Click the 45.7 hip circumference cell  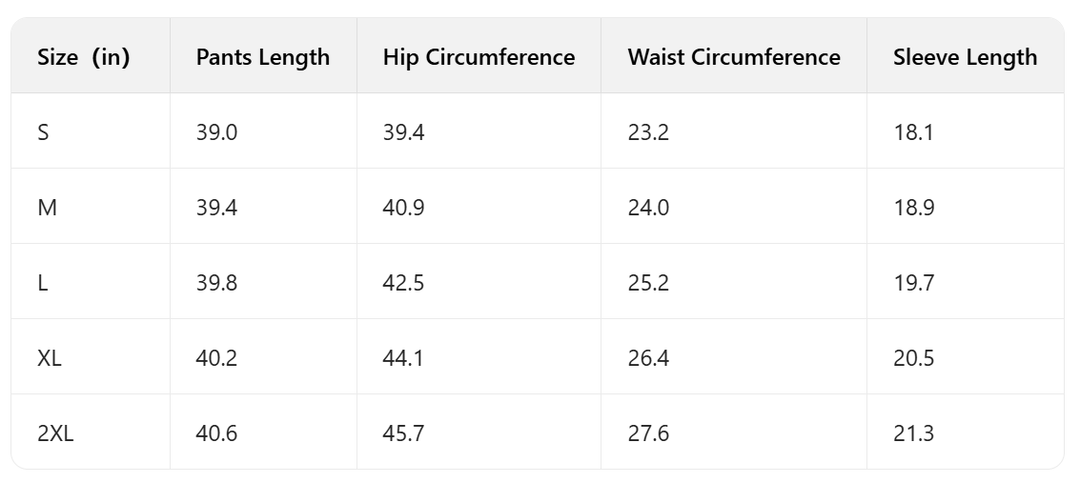[x=404, y=433]
